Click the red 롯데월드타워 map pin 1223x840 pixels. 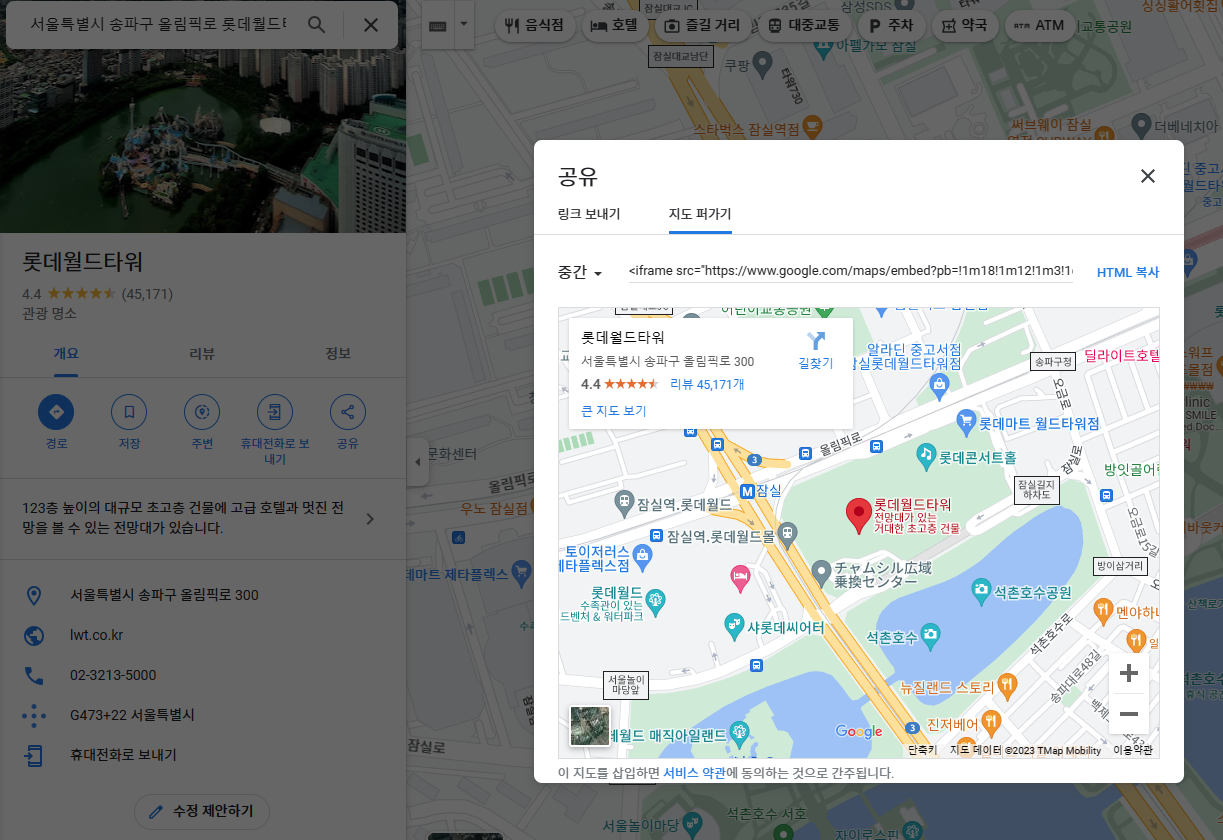click(x=858, y=515)
